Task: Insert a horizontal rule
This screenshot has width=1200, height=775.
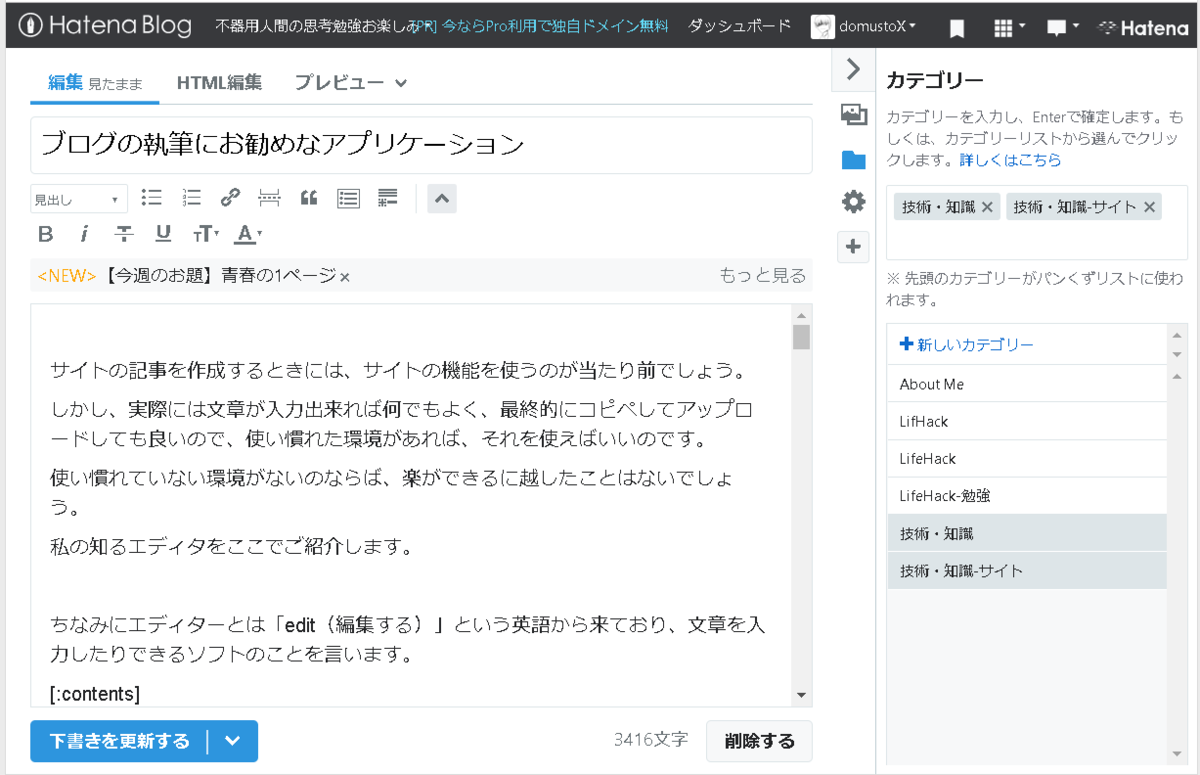Action: (269, 198)
